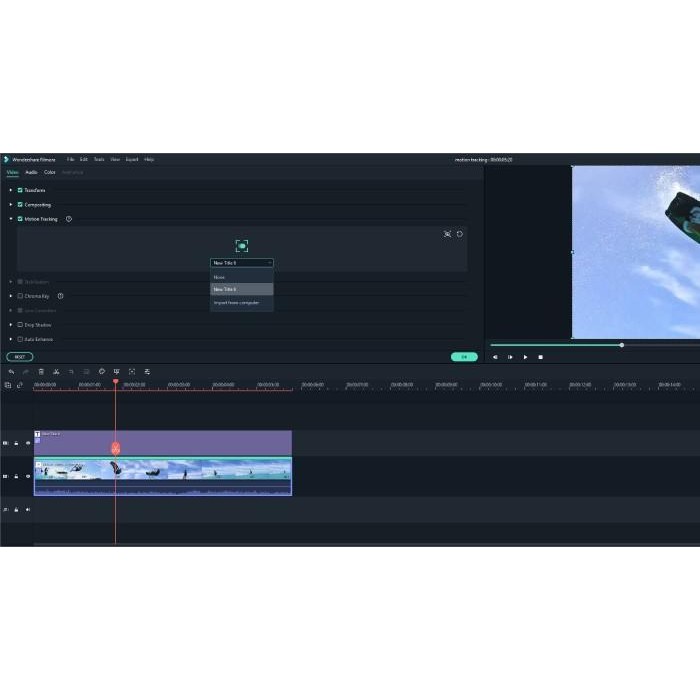The image size is (700, 700).
Task: Open the New Title 6 dropdown box
Action: pos(241,263)
